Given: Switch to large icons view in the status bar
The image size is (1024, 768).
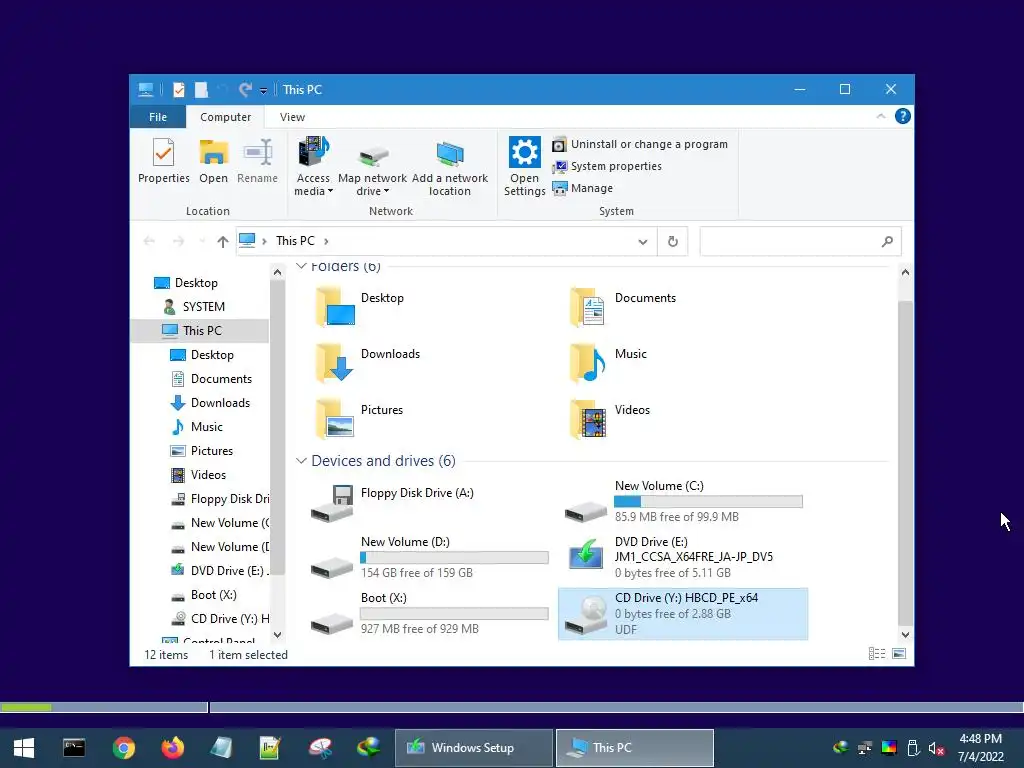Looking at the screenshot, I should (899, 654).
